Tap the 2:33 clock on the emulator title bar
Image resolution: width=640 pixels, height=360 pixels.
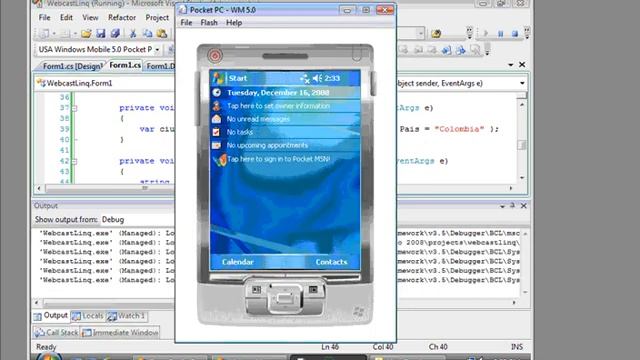tap(332, 78)
